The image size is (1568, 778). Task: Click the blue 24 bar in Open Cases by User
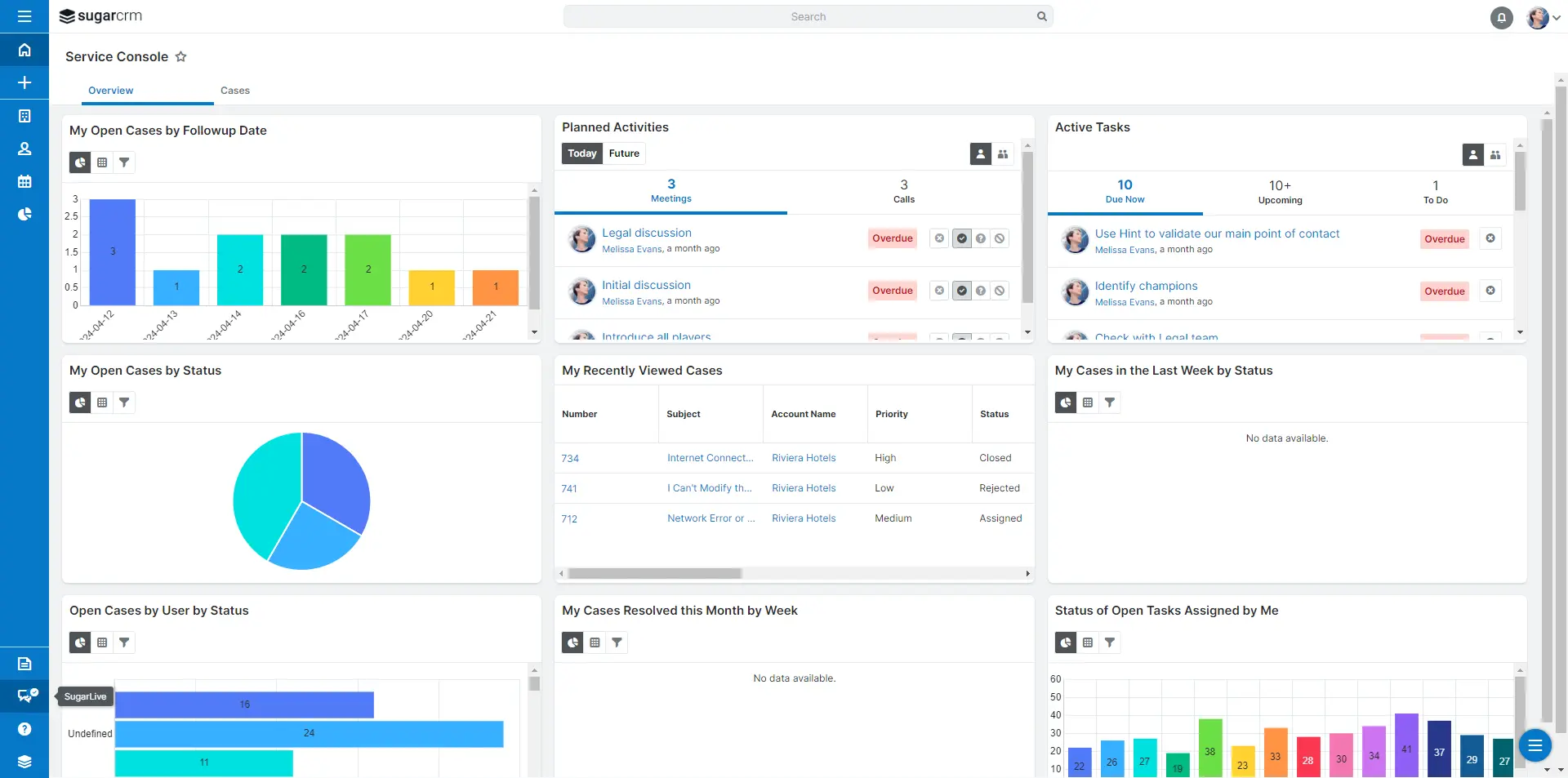[x=310, y=734]
